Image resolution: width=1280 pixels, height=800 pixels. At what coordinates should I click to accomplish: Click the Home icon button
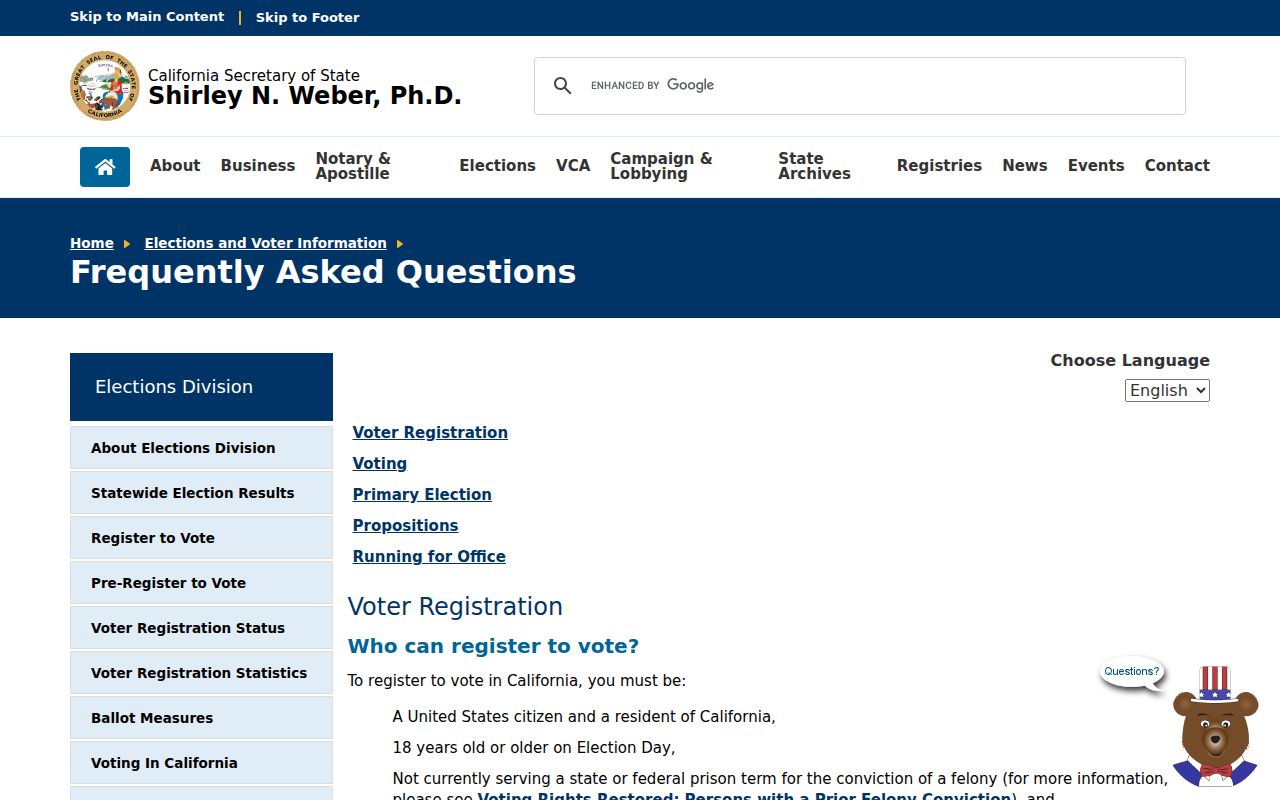(x=105, y=167)
